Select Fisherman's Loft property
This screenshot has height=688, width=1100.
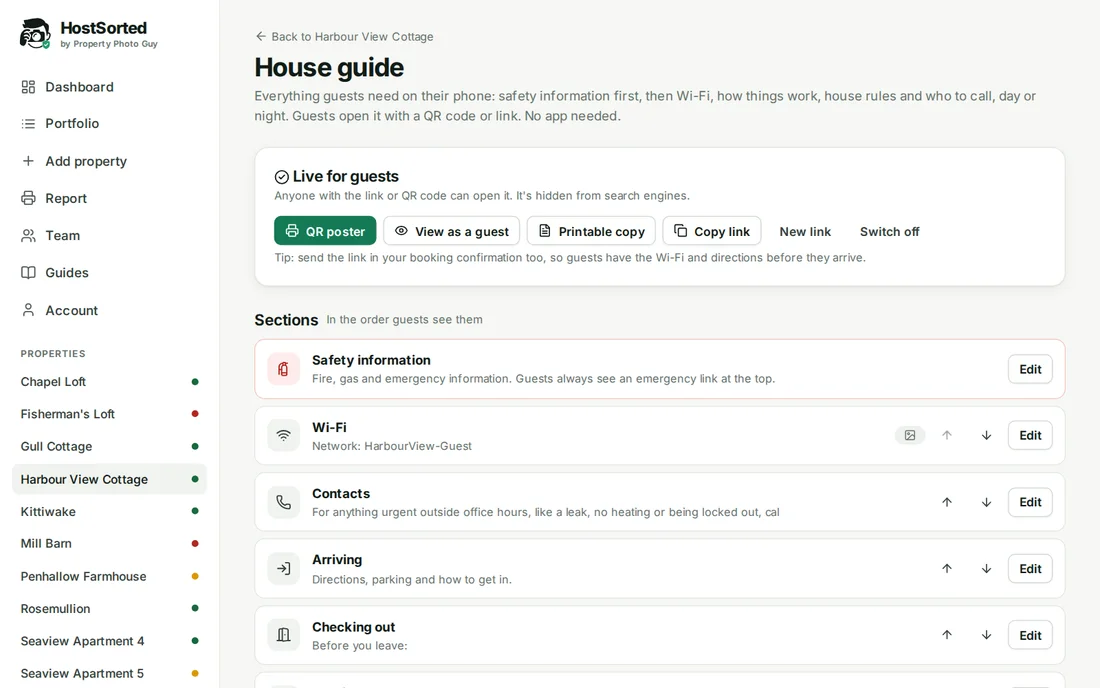pyautogui.click(x=109, y=414)
